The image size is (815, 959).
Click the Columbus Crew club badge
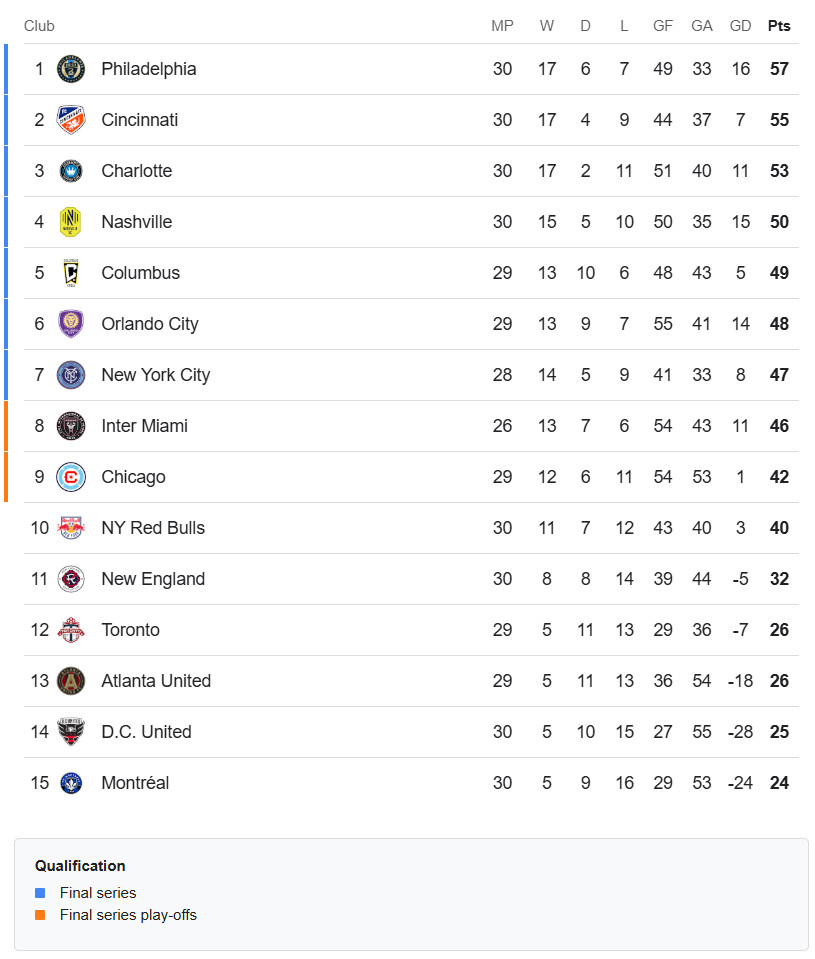(x=71, y=273)
